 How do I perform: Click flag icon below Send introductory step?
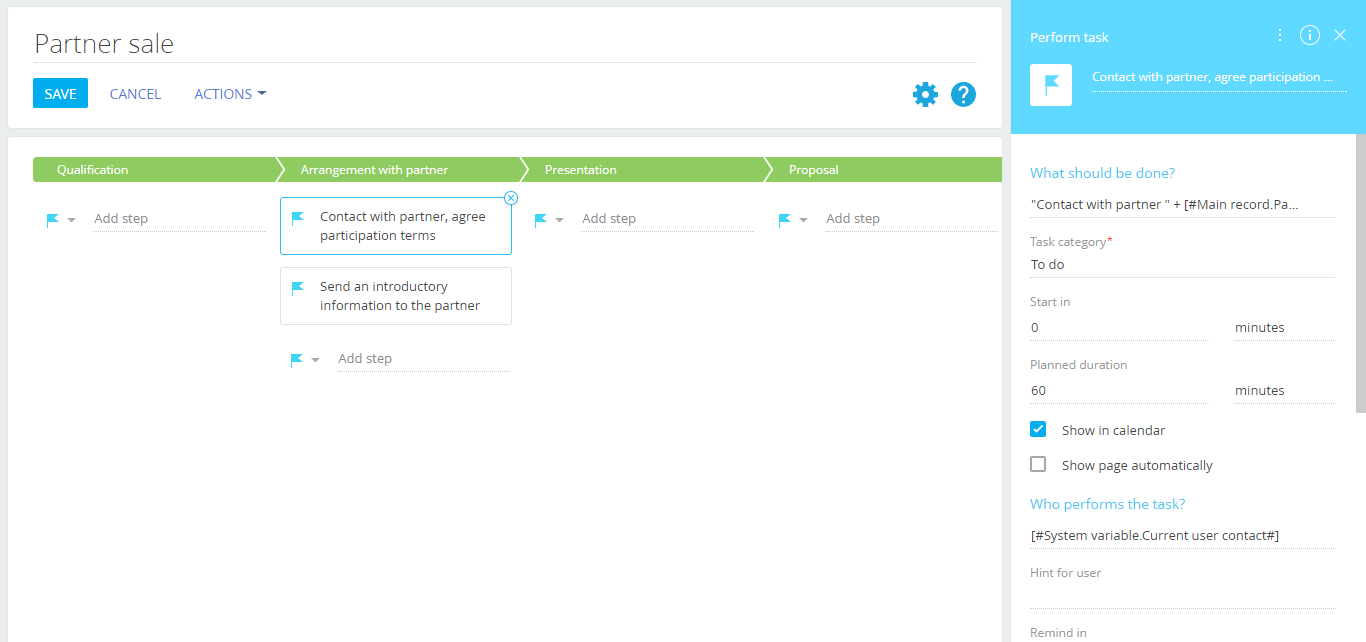tap(297, 359)
